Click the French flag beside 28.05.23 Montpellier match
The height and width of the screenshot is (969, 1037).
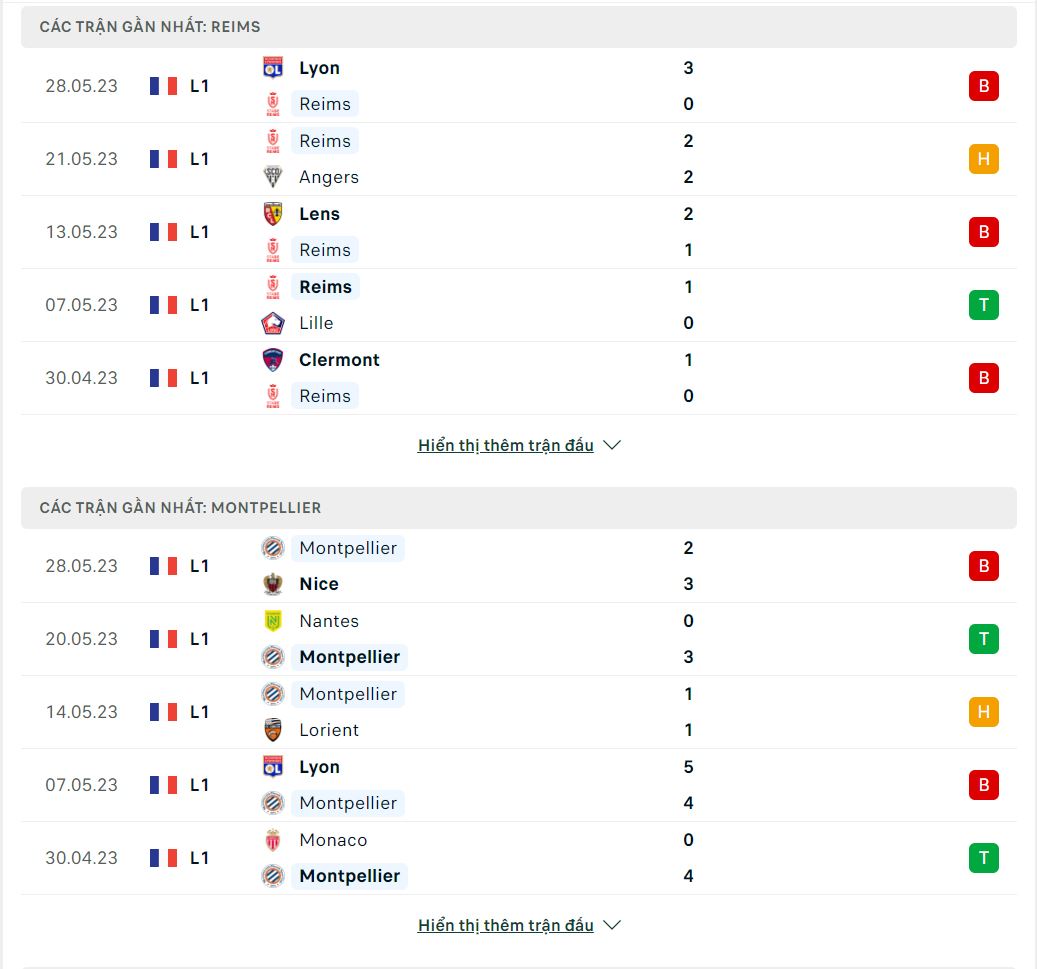click(163, 566)
